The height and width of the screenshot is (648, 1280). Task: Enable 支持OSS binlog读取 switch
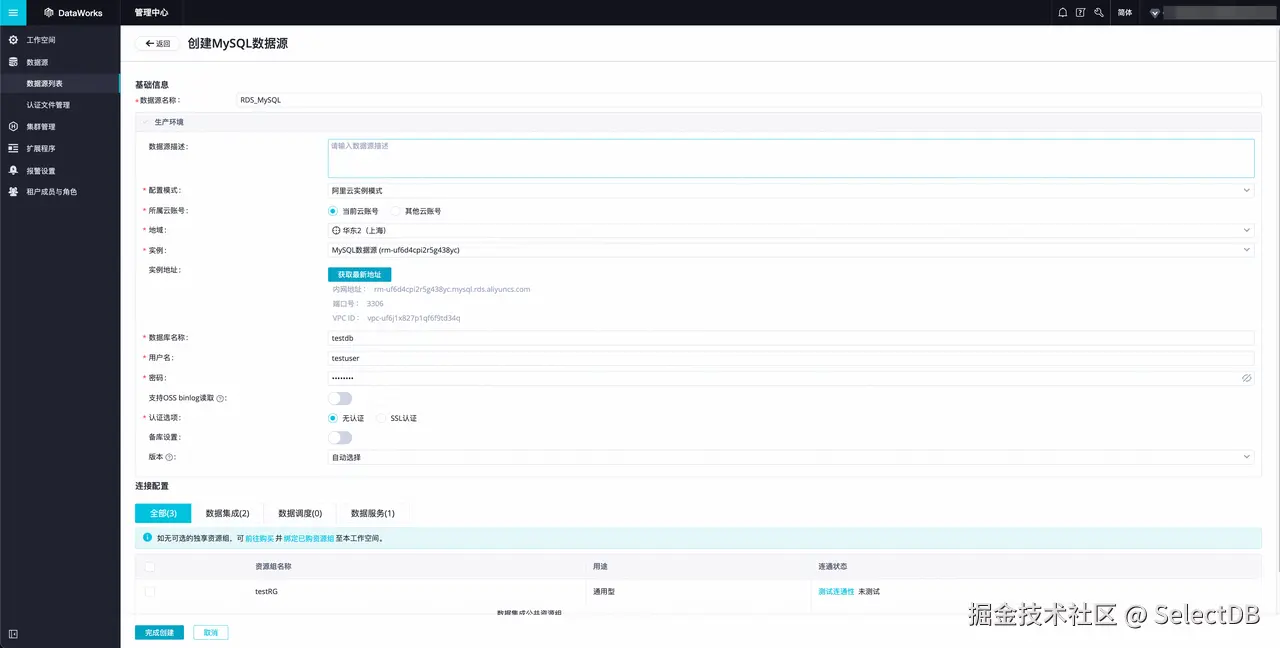pos(340,397)
